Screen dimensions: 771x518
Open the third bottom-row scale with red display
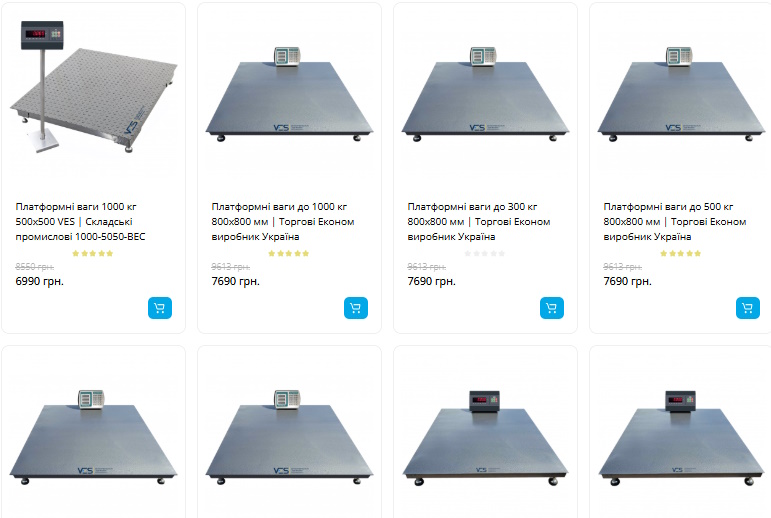pos(485,438)
